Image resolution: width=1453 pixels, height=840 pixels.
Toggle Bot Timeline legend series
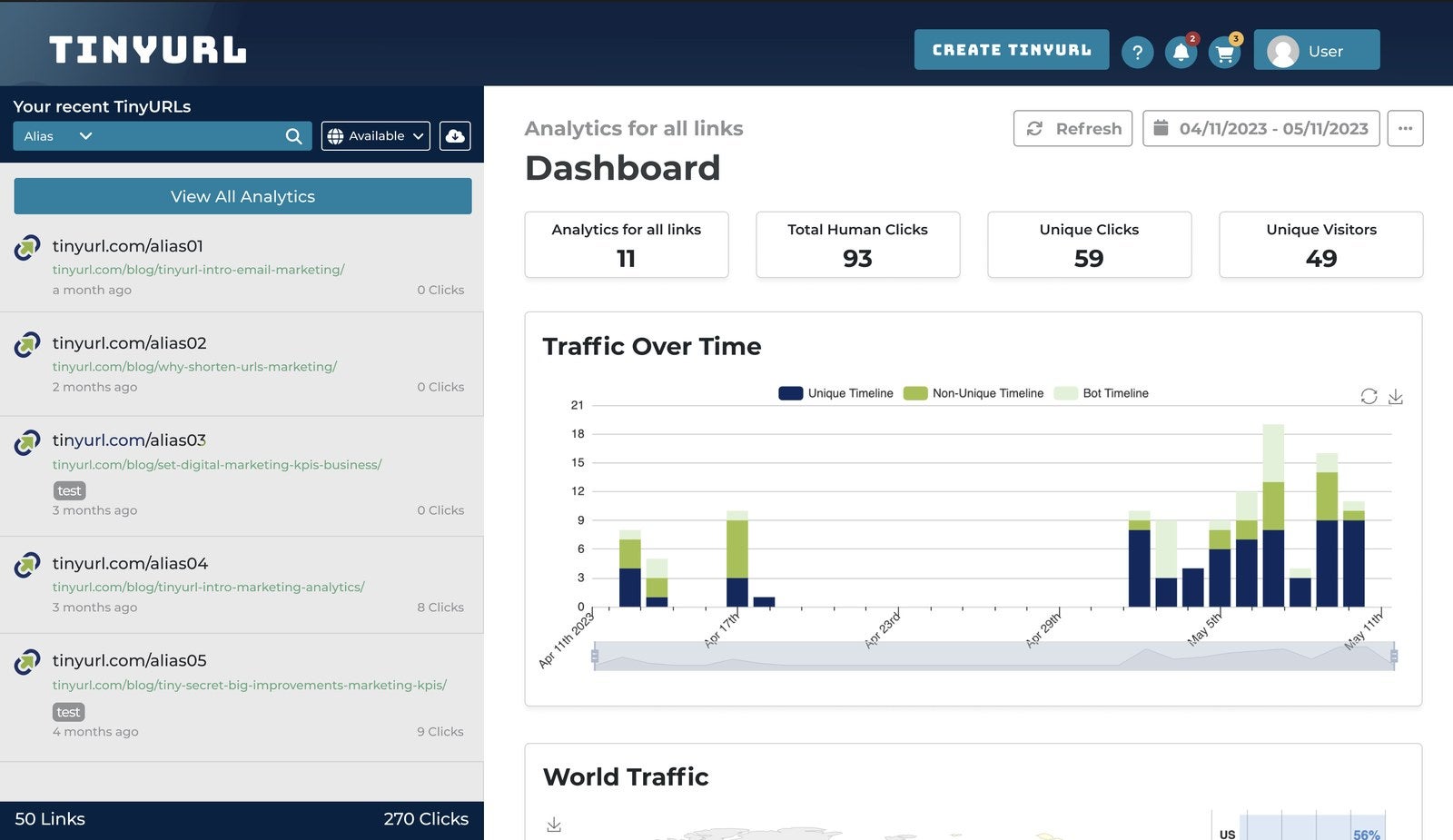[1102, 393]
